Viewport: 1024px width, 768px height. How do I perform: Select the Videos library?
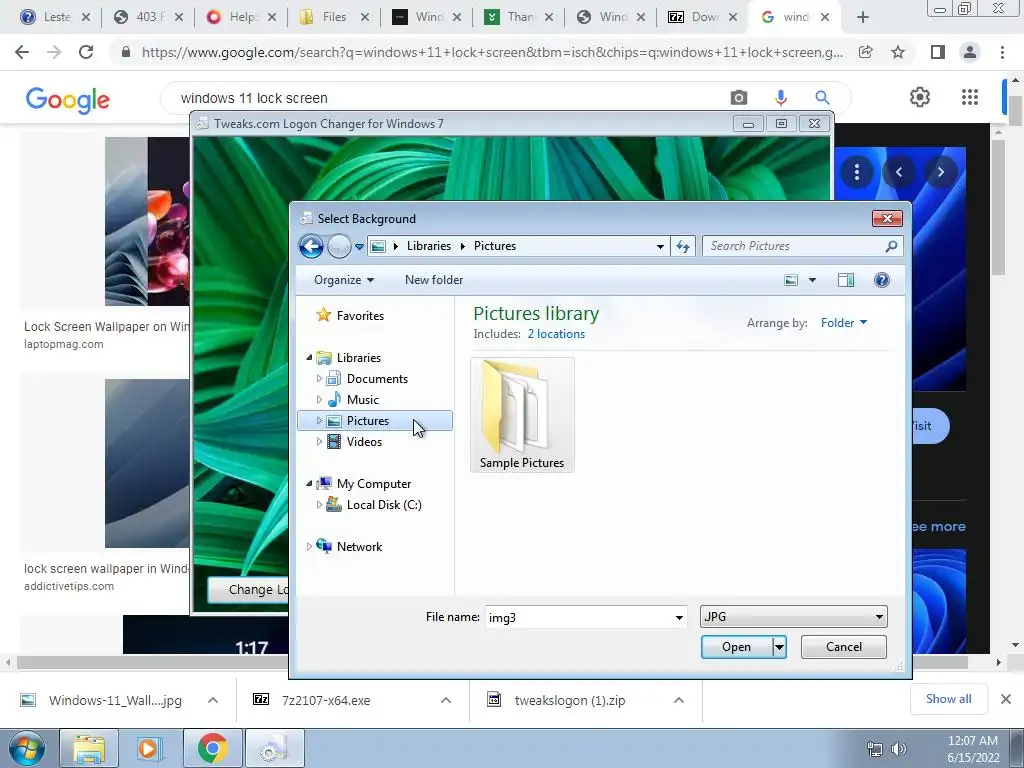364,442
